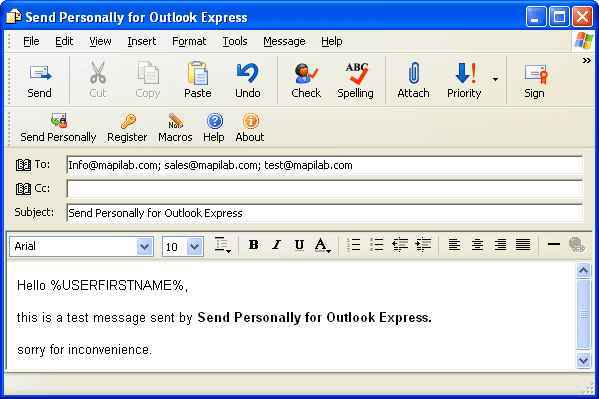
Task: Close the compose window
Action: point(582,17)
